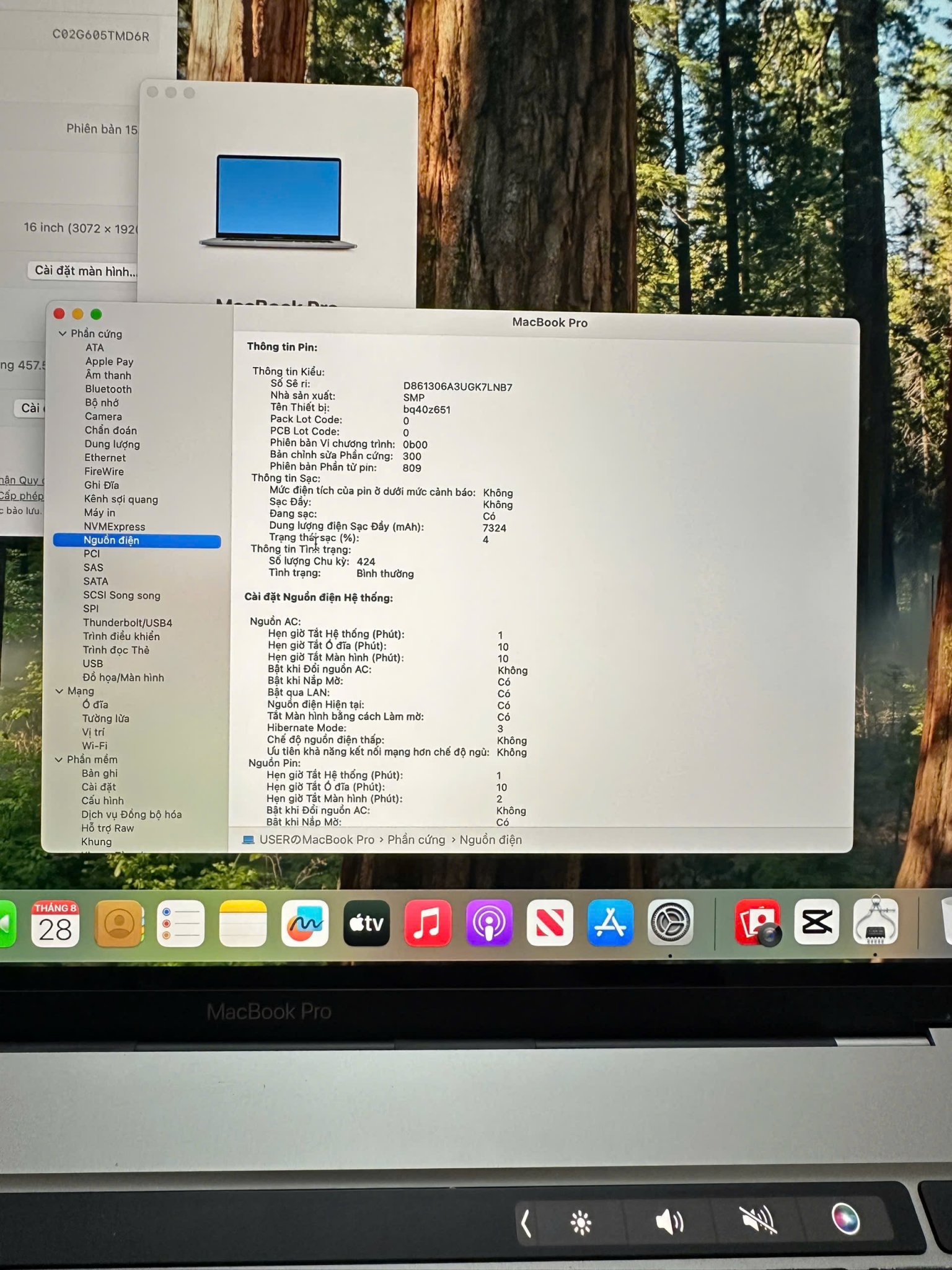Viewport: 952px width, 1270px height.
Task: Open the Freeform app in Dock
Action: (x=304, y=924)
